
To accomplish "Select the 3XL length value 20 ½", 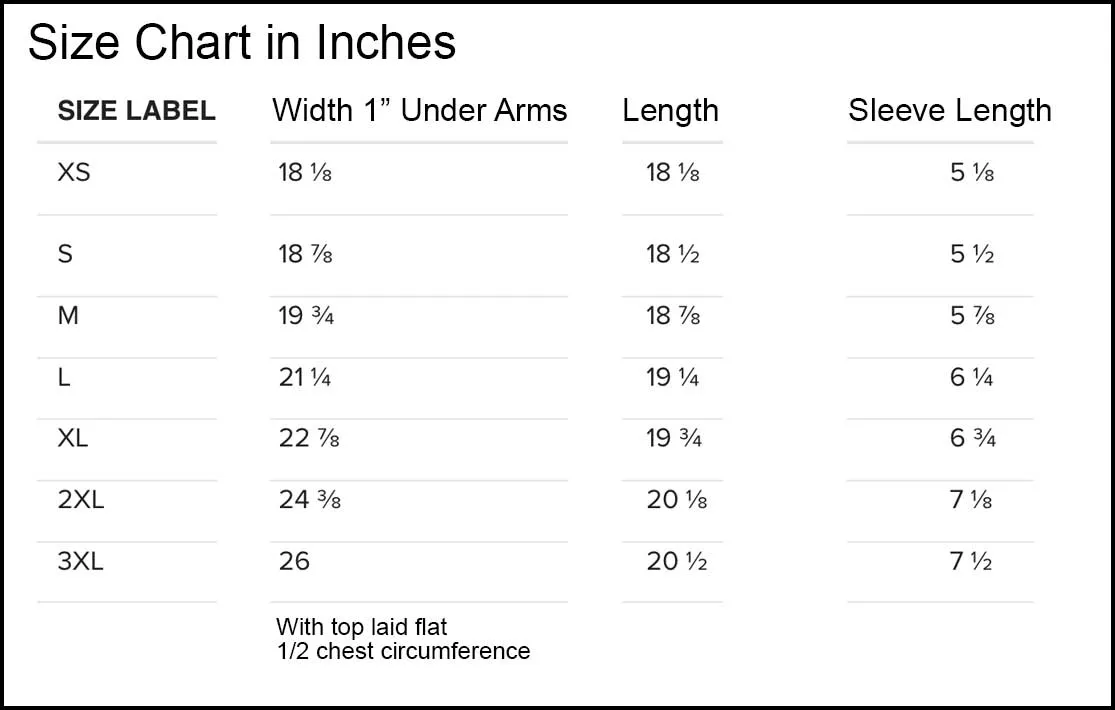I will click(677, 561).
